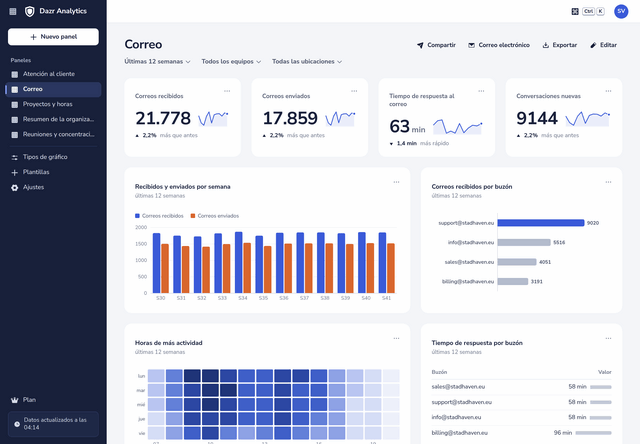The width and height of the screenshot is (640, 444).
Task: Open Reuniones y concentración panel
Action: [53, 134]
